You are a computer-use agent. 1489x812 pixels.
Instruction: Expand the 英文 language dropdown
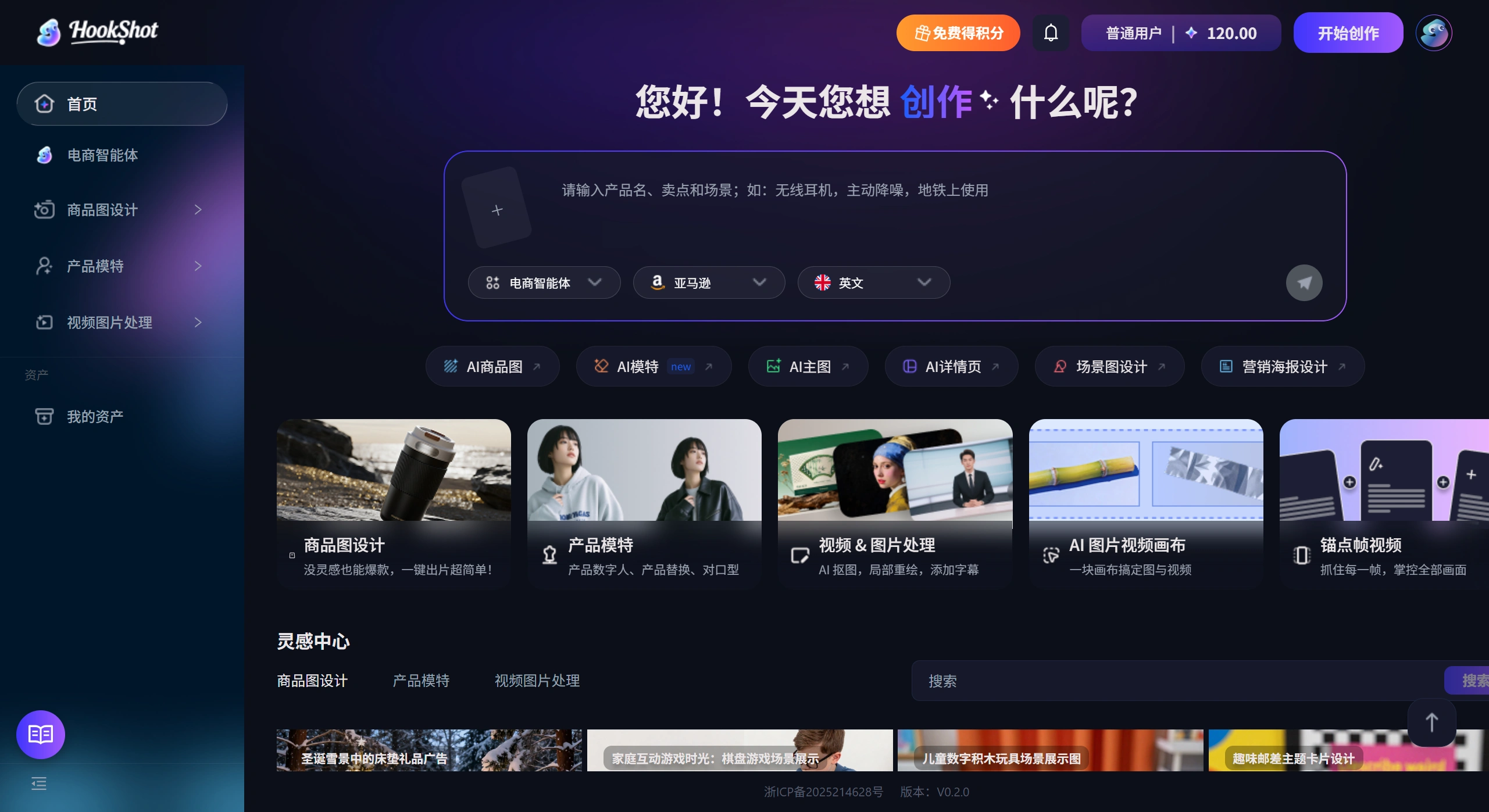point(923,282)
